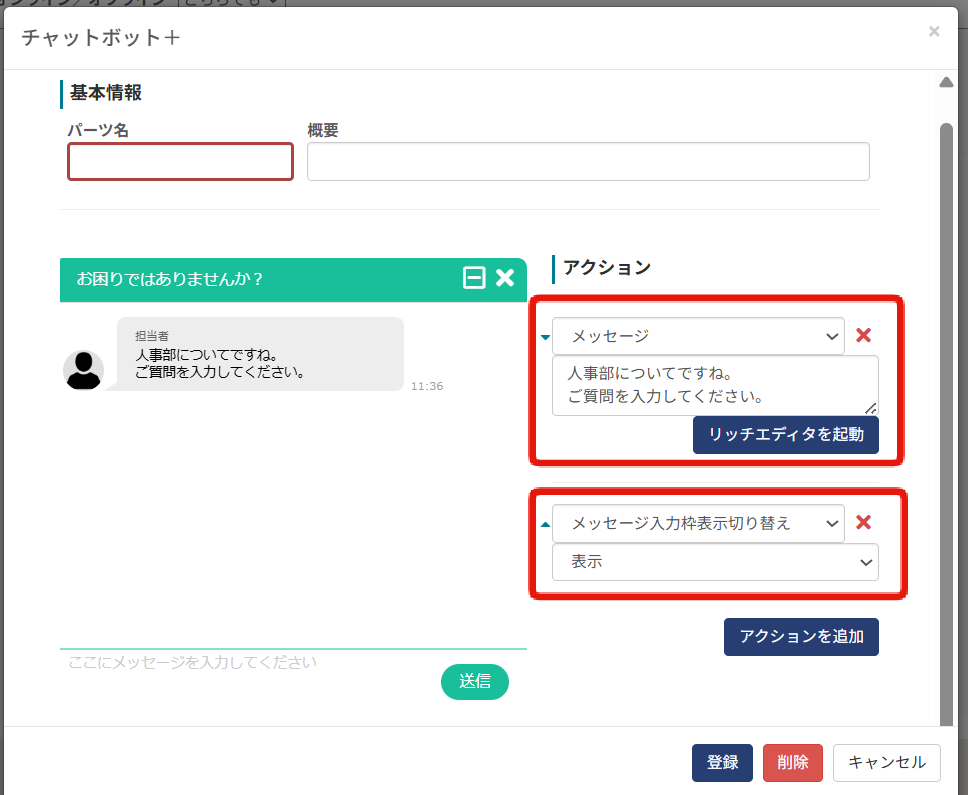Image resolution: width=968 pixels, height=795 pixels.
Task: Click the 送信 button in chat preview
Action: [x=475, y=681]
